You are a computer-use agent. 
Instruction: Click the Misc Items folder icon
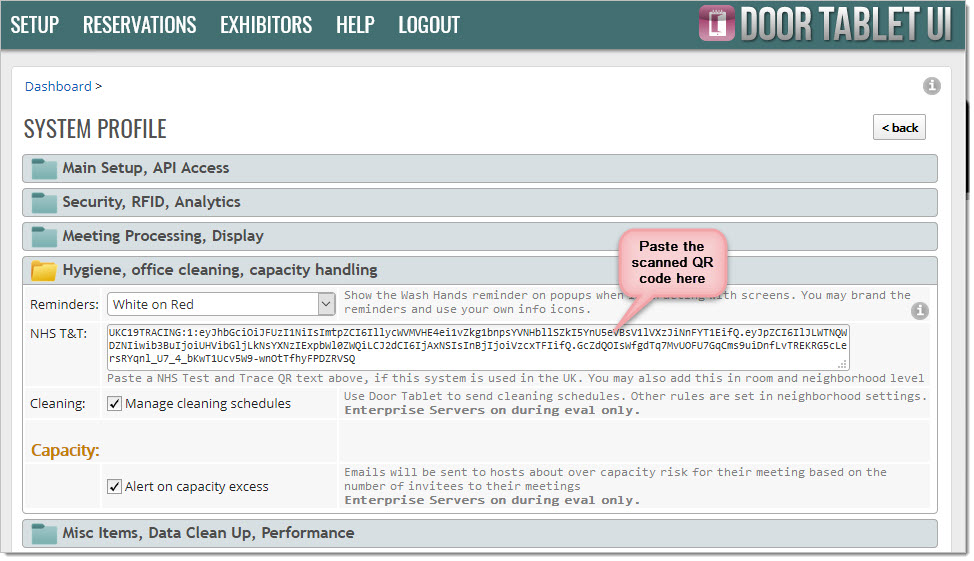pyautogui.click(x=44, y=534)
